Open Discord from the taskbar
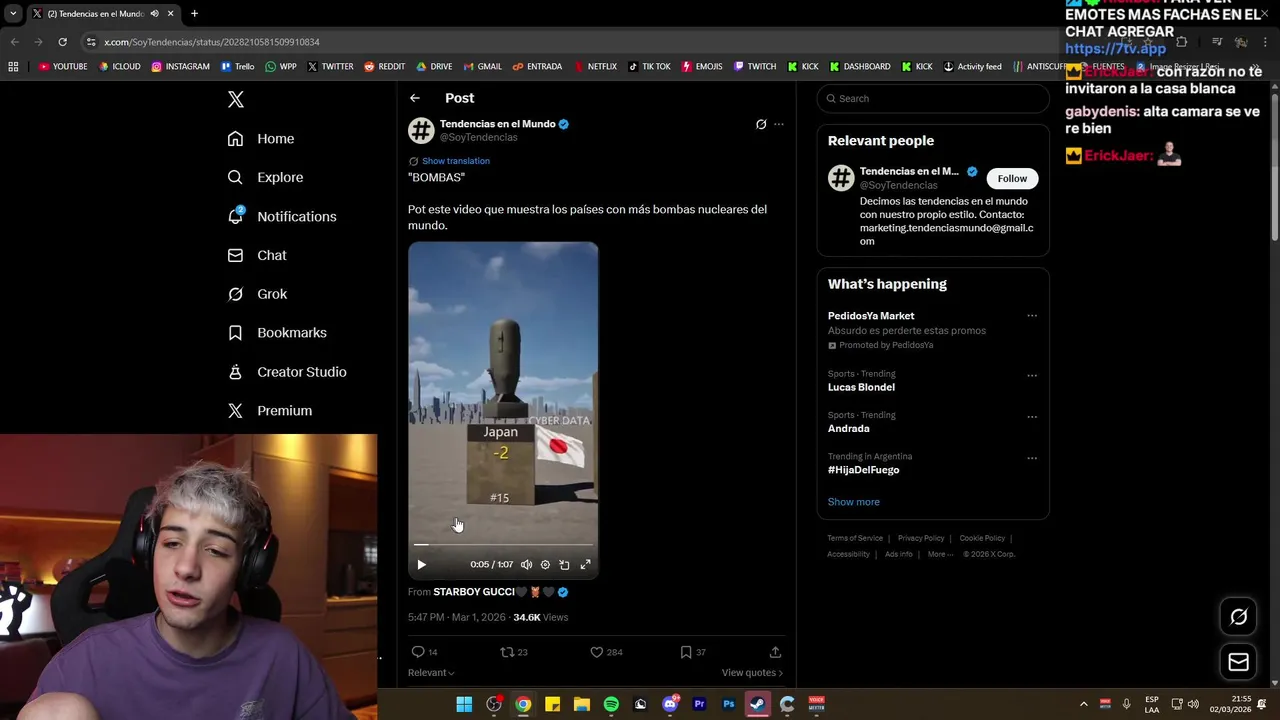Screen dimensions: 1280x720 click(670, 704)
